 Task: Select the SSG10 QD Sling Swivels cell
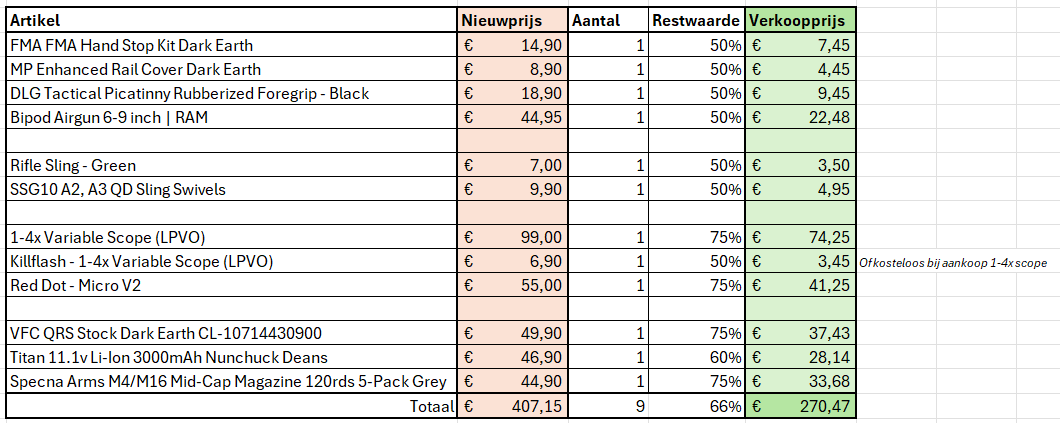(230, 189)
